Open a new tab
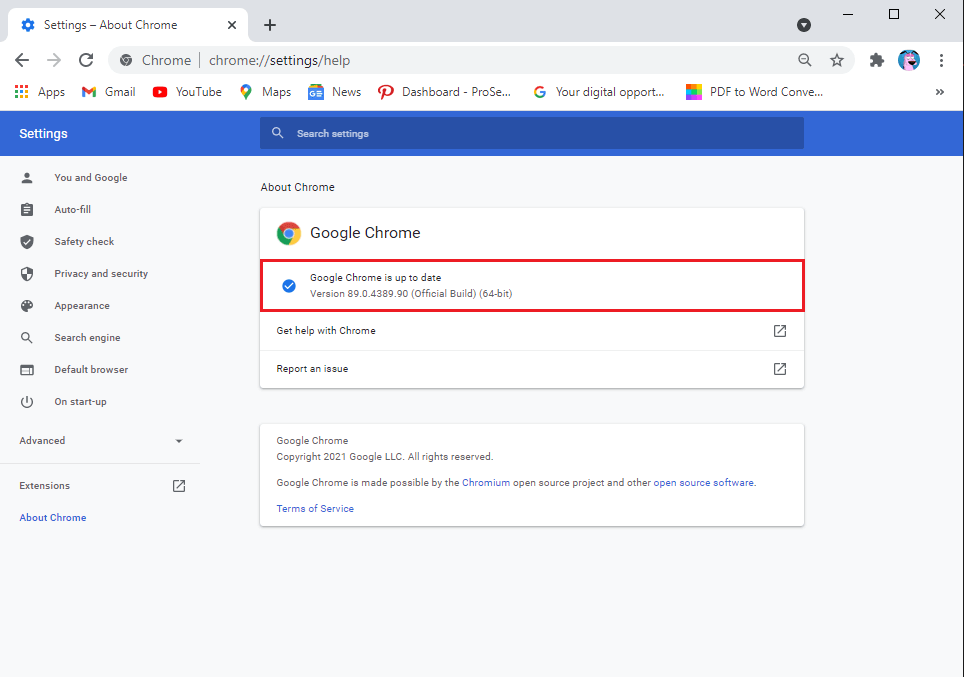 pyautogui.click(x=270, y=25)
